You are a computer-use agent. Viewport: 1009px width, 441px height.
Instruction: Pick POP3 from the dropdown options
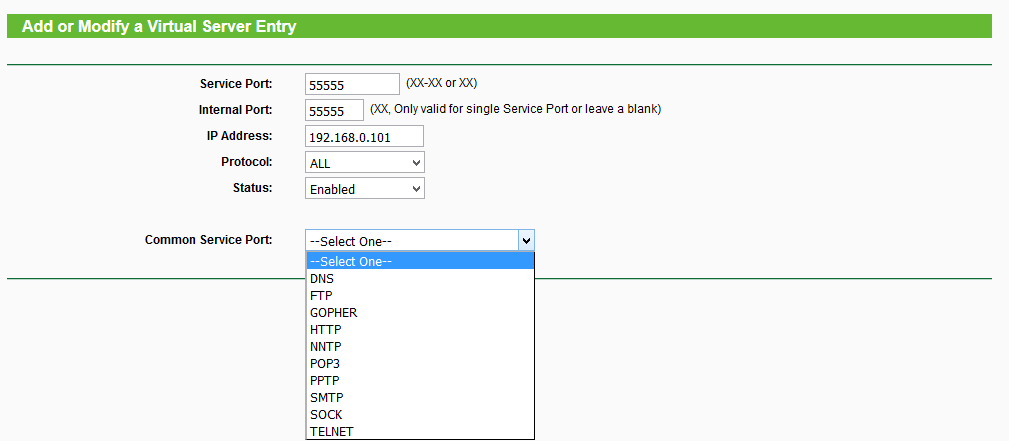coord(420,364)
